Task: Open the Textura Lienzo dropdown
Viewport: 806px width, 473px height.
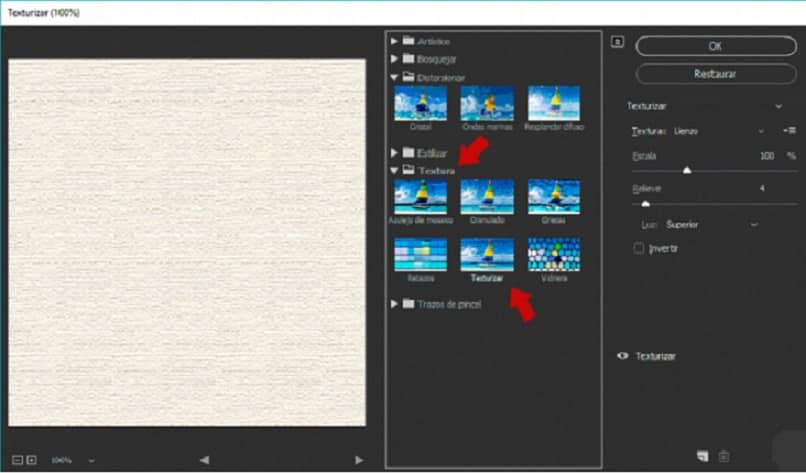Action: tap(718, 131)
